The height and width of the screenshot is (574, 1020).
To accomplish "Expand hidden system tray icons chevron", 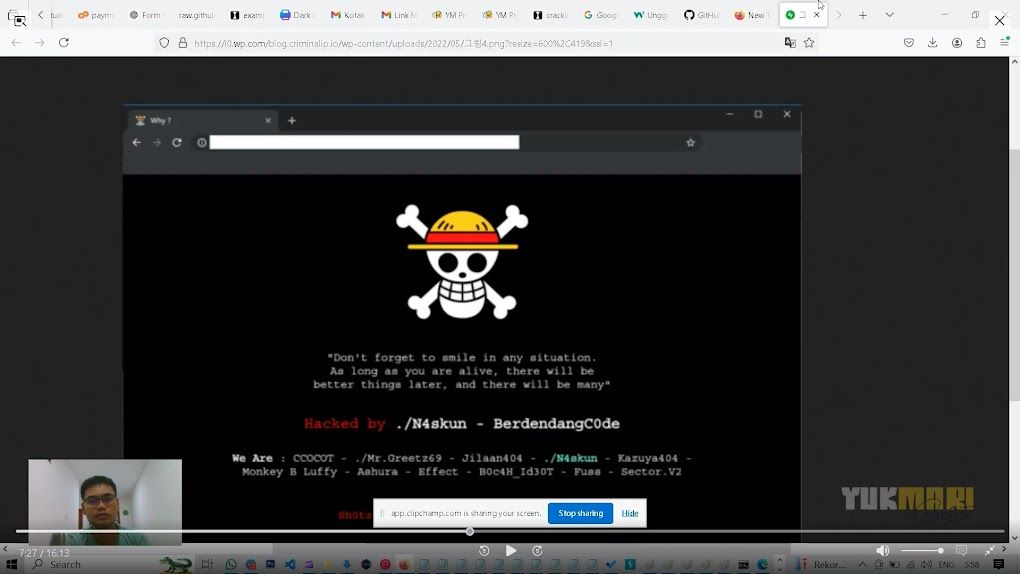I will [862, 564].
